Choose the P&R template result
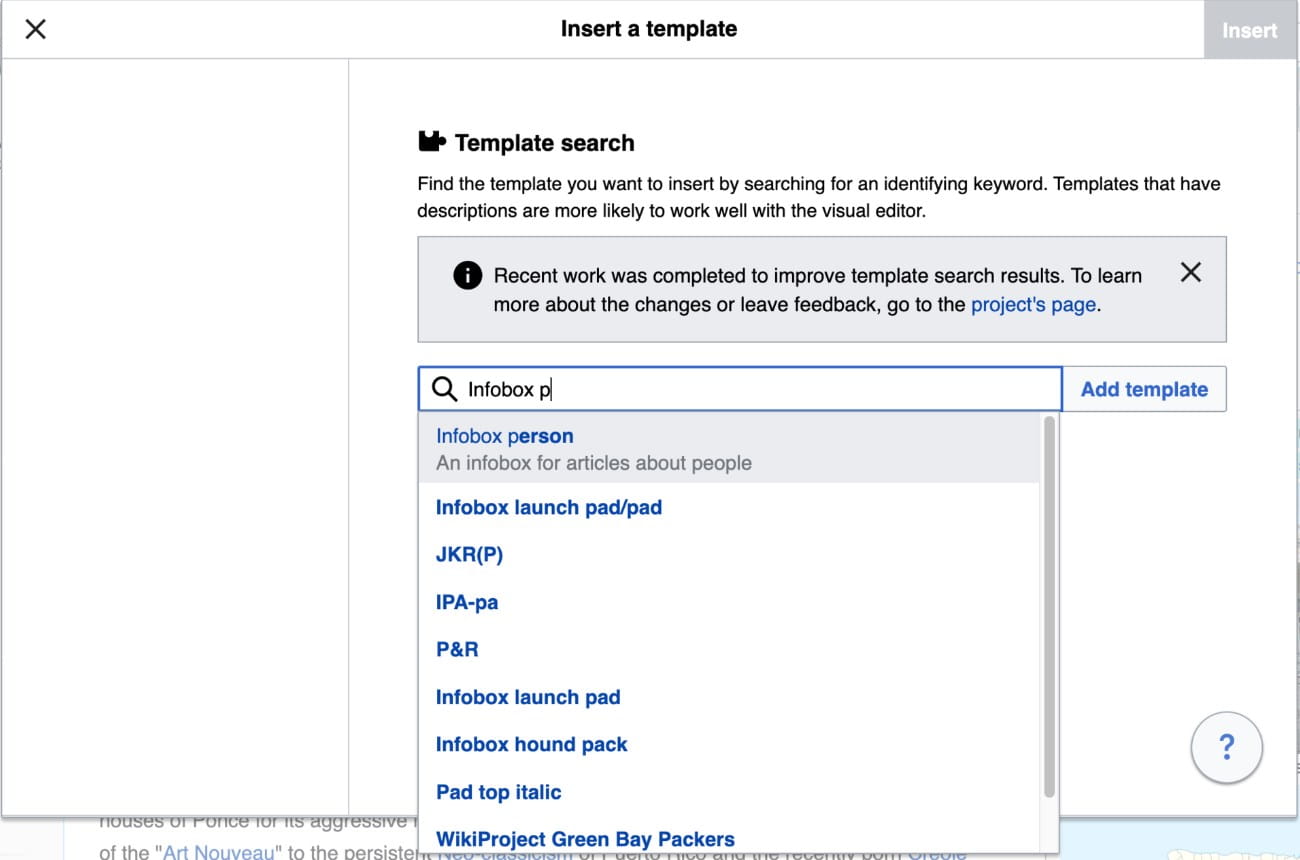Screen dimensions: 1300x860 point(457,649)
